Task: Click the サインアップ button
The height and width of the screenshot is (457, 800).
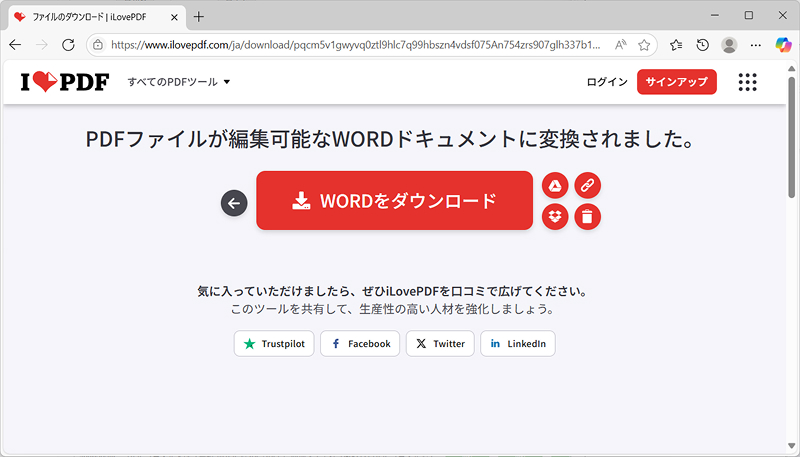Action: (677, 82)
